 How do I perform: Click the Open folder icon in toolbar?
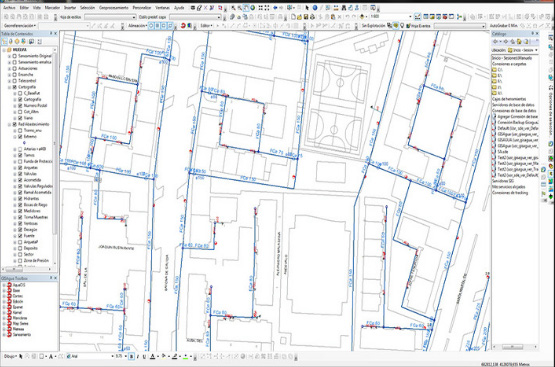coord(299,16)
